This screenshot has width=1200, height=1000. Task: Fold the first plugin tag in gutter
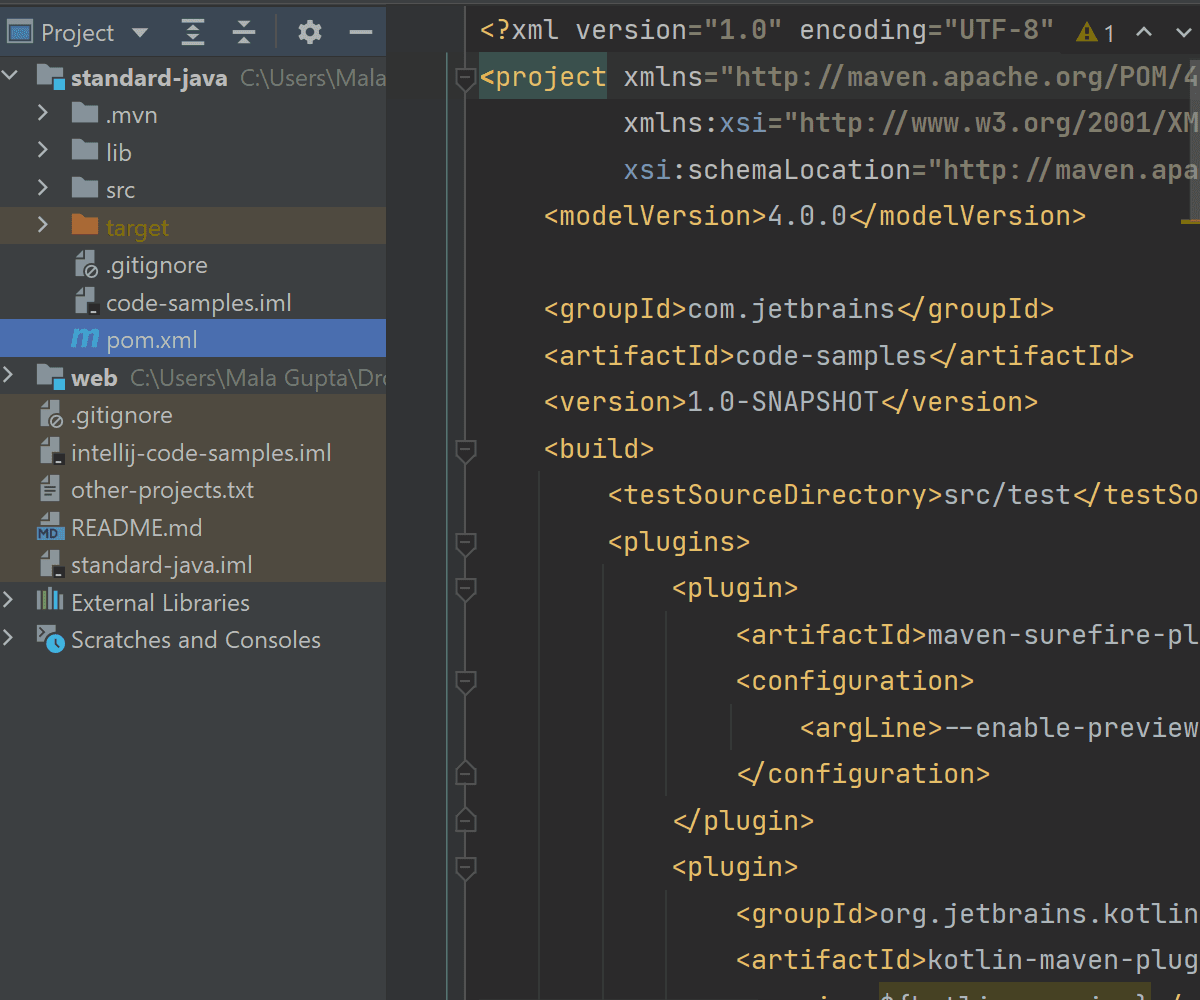465,590
